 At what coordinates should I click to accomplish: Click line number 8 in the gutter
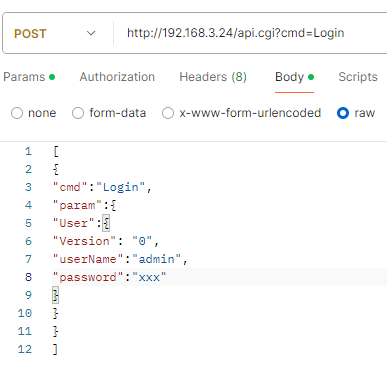point(28,277)
